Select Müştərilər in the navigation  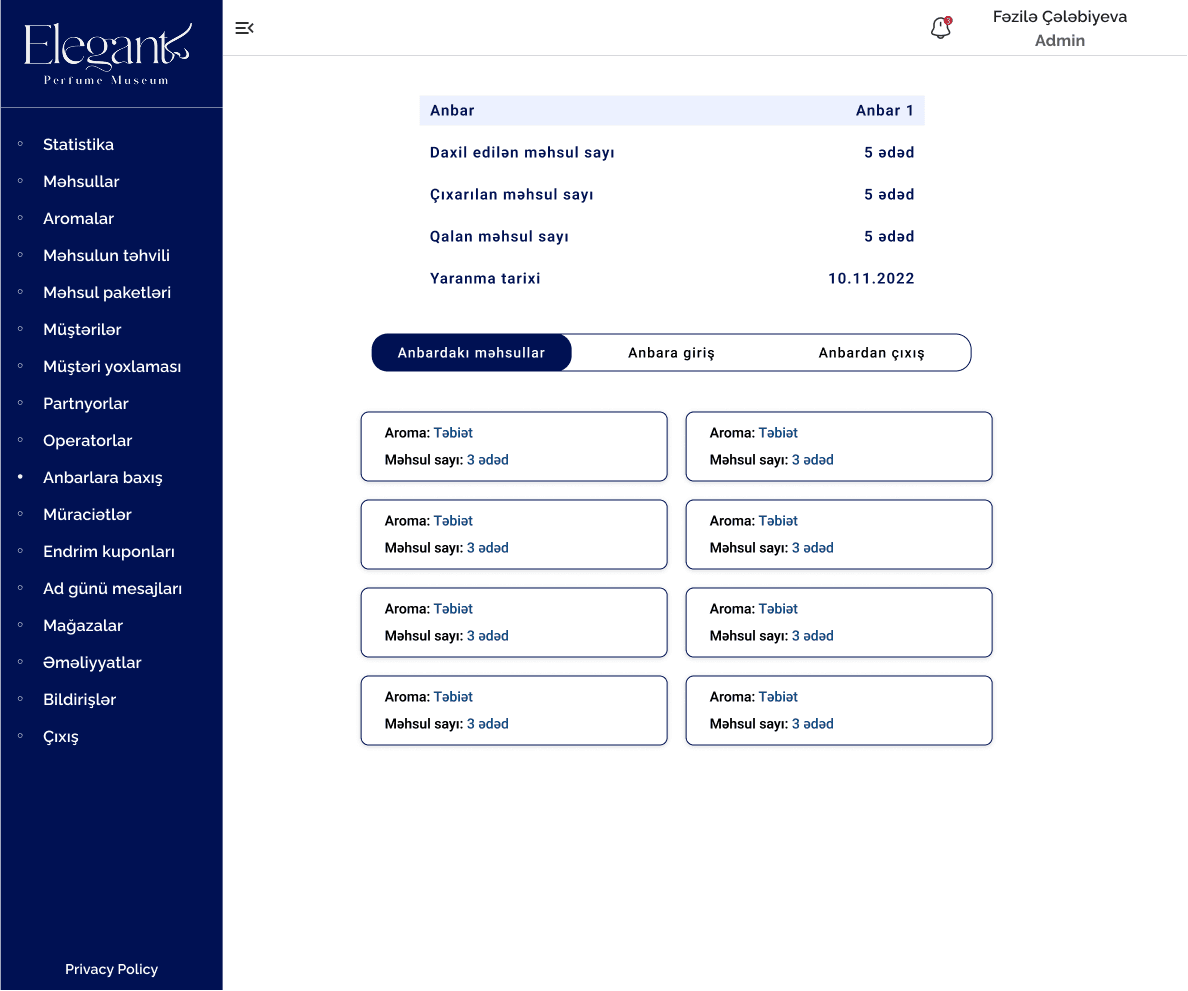pos(82,330)
